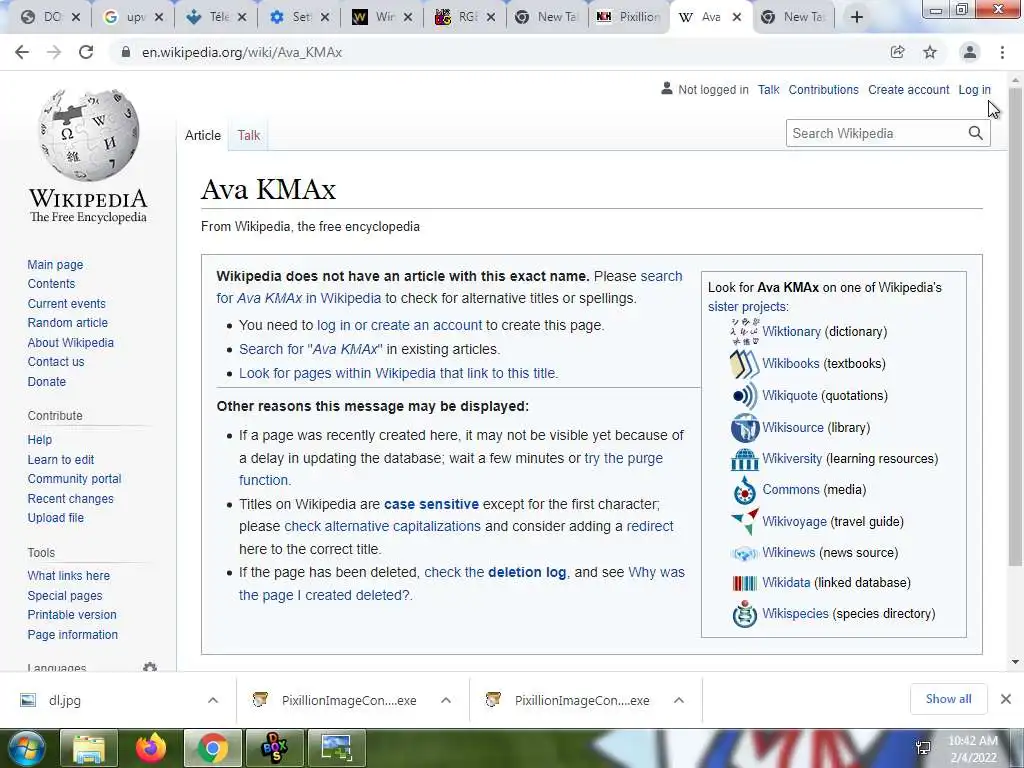This screenshot has height=768, width=1024.
Task: Open What links here tool
Action: point(69,576)
